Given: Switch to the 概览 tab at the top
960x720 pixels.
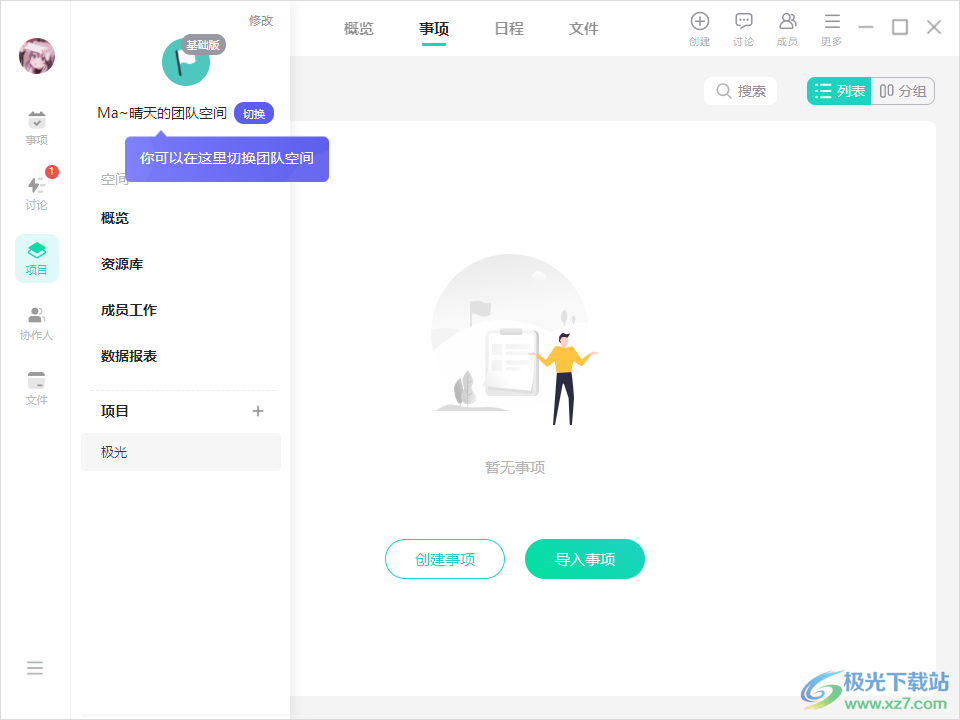Looking at the screenshot, I should pyautogui.click(x=358, y=28).
